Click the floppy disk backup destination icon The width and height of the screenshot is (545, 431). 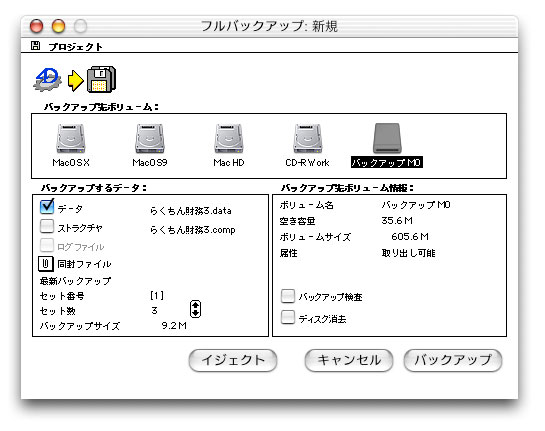tap(101, 79)
